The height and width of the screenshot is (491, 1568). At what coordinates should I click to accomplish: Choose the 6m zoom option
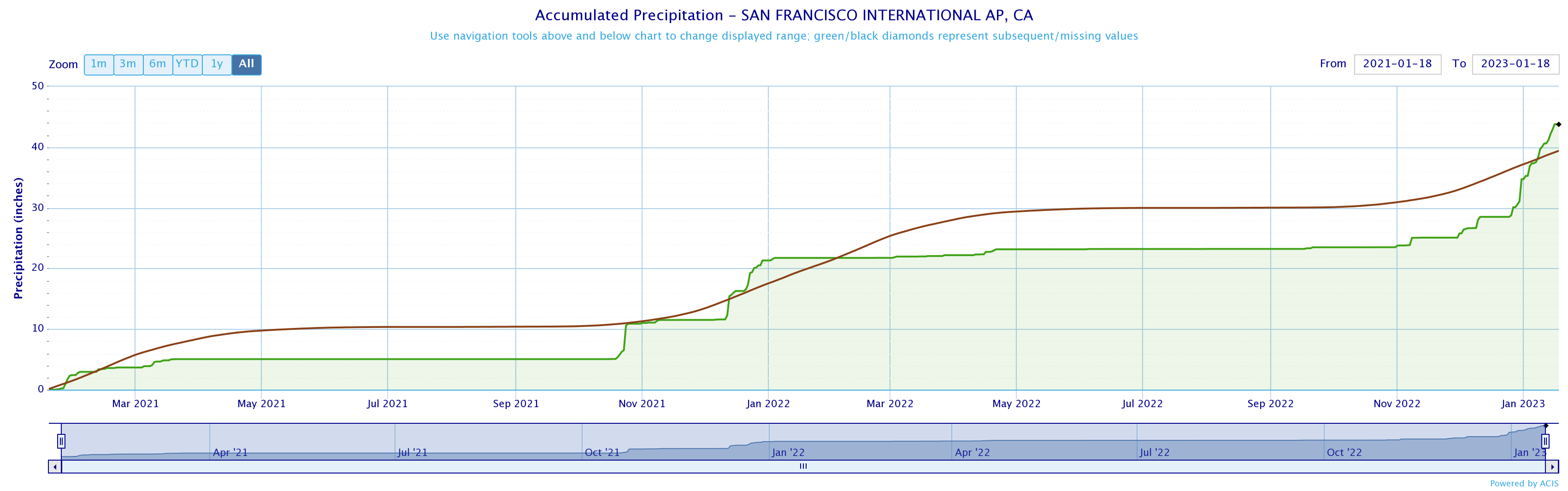(158, 64)
